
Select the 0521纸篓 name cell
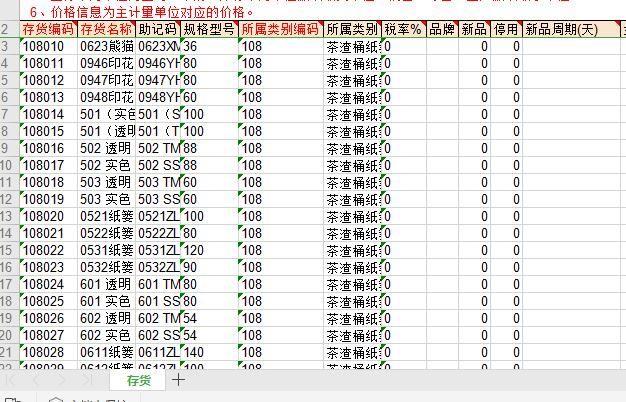[106, 216]
